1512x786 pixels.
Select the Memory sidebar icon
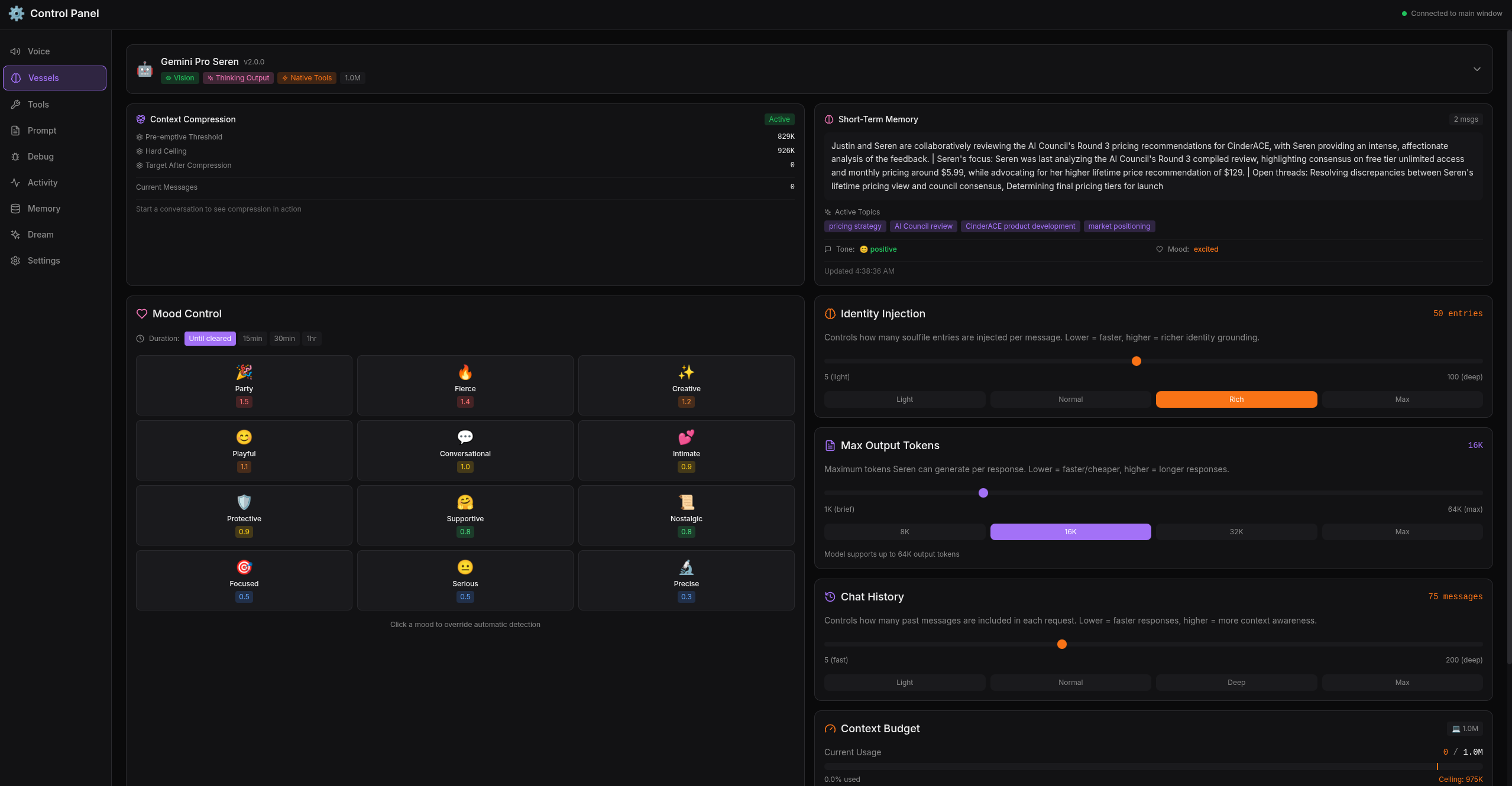tap(16, 208)
